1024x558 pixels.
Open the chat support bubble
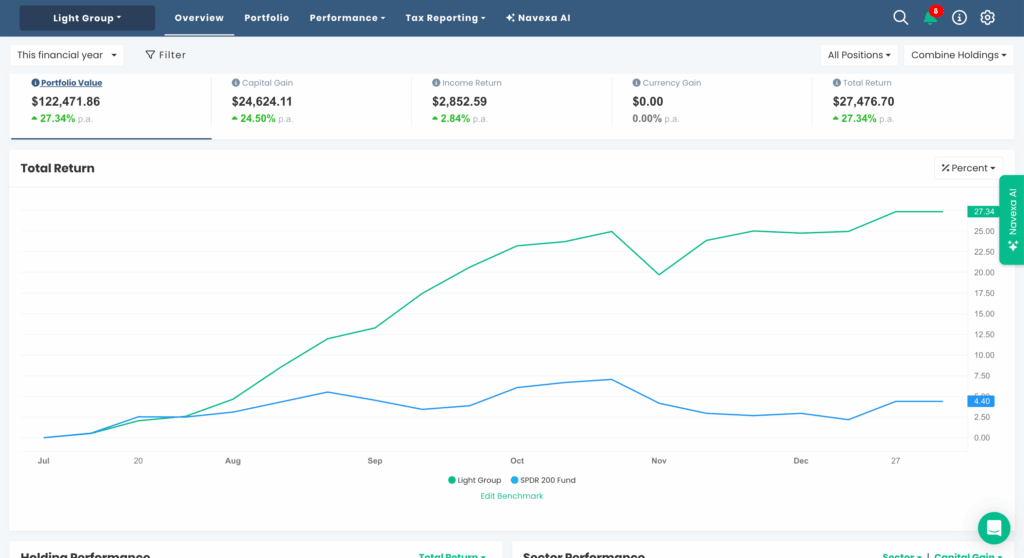(993, 527)
